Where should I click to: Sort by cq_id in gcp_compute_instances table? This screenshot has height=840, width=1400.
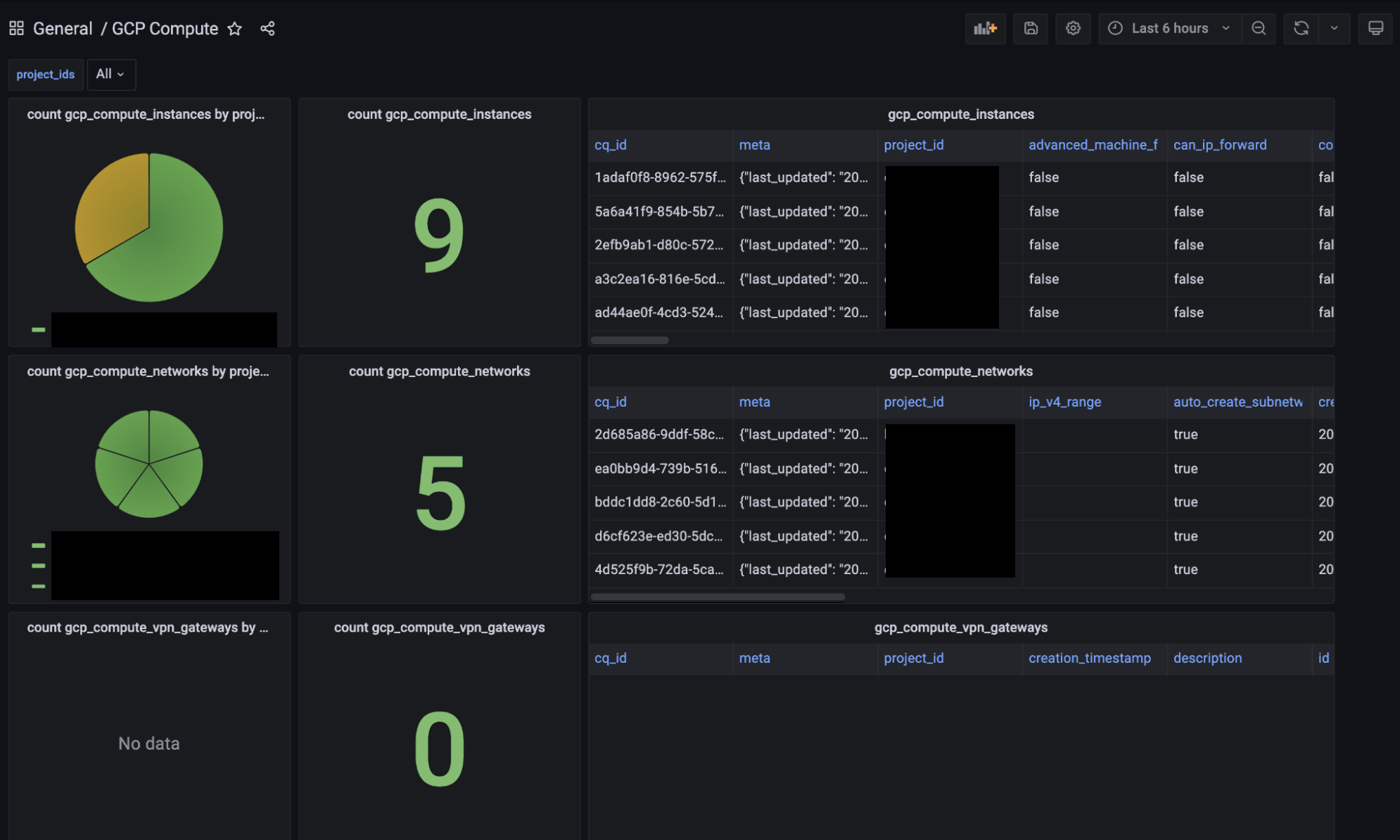(x=611, y=145)
